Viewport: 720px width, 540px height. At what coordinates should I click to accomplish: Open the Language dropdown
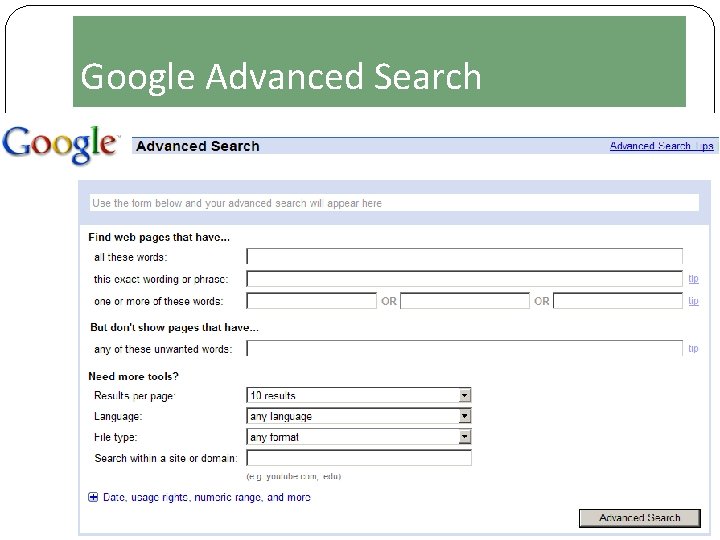(359, 416)
